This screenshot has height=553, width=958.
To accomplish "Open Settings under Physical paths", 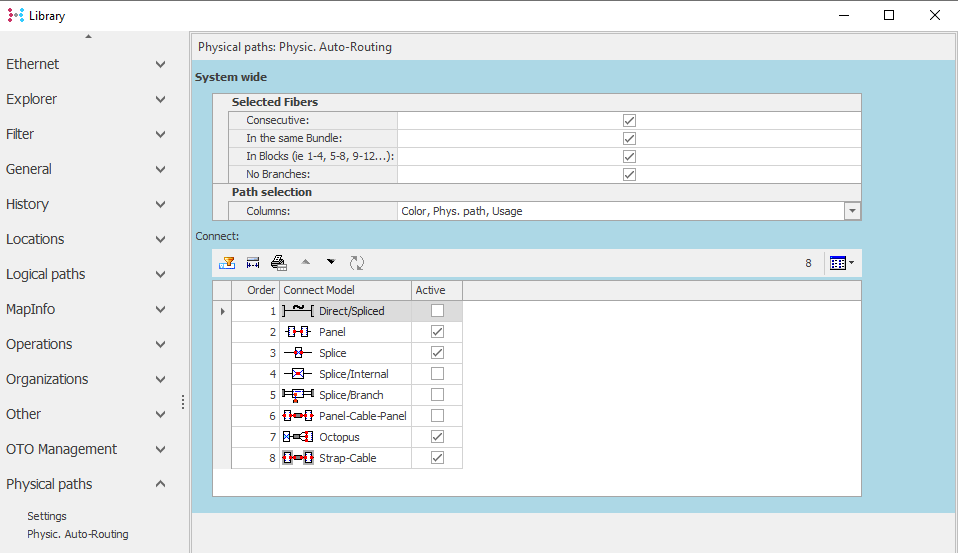I will (x=46, y=516).
